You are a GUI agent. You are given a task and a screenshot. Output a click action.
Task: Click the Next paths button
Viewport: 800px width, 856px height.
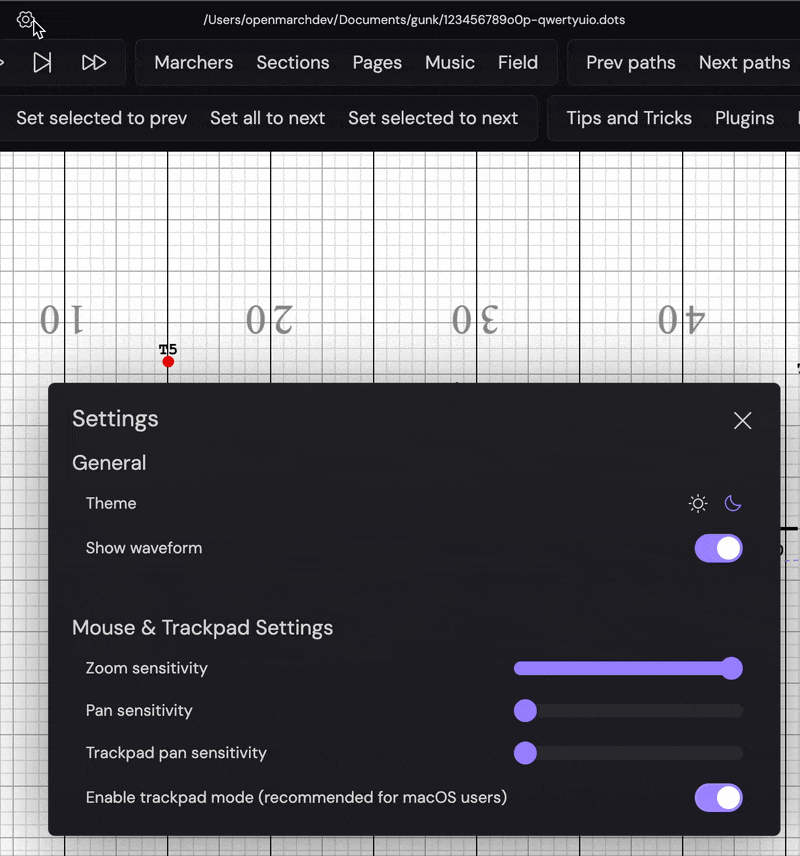(744, 62)
